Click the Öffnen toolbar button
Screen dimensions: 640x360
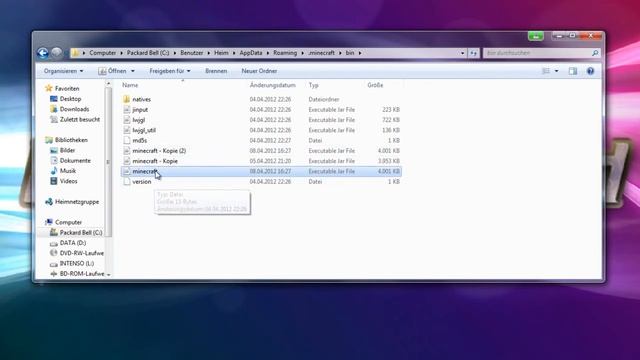tap(112, 71)
